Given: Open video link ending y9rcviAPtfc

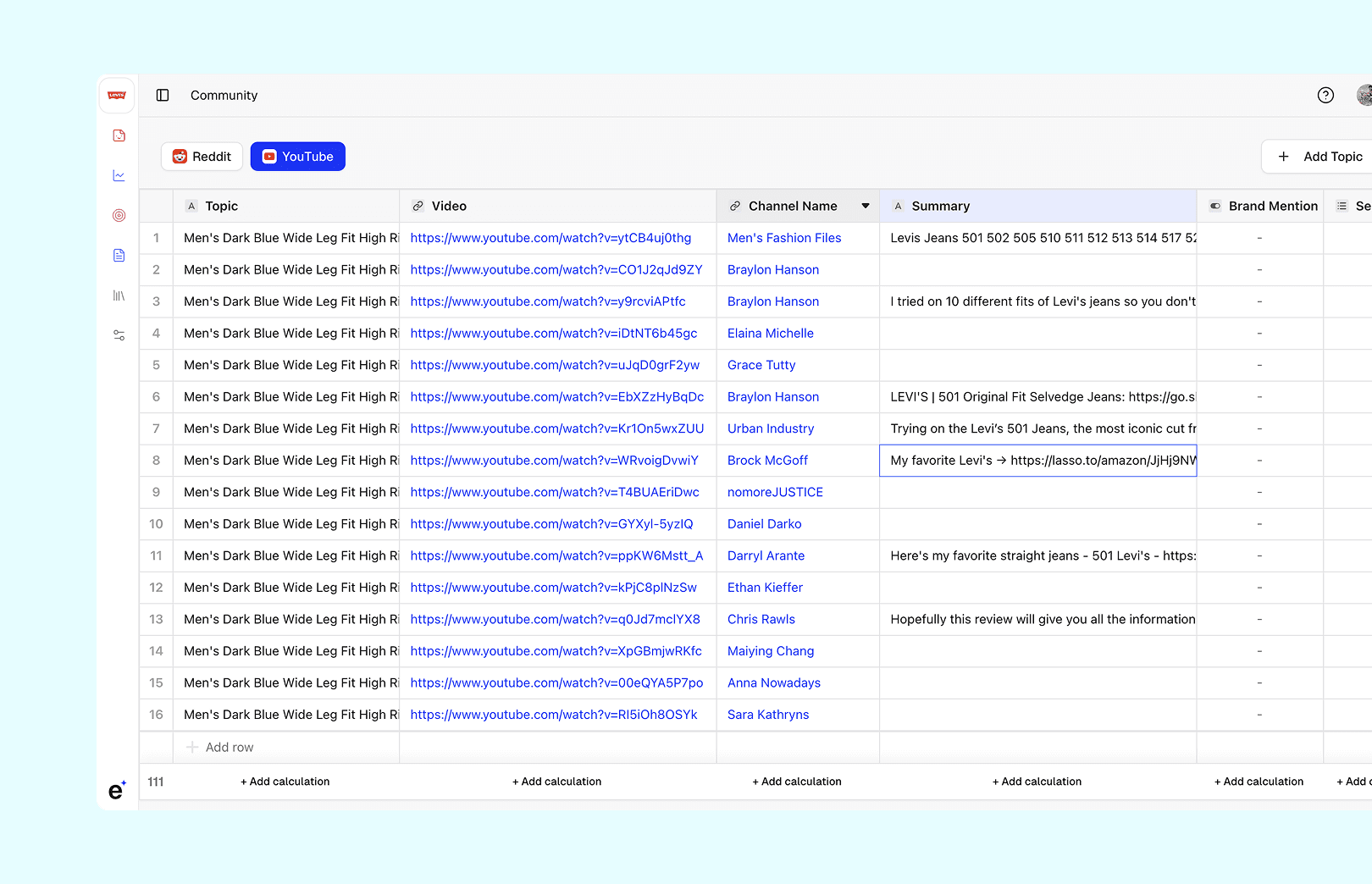Looking at the screenshot, I should [x=548, y=301].
